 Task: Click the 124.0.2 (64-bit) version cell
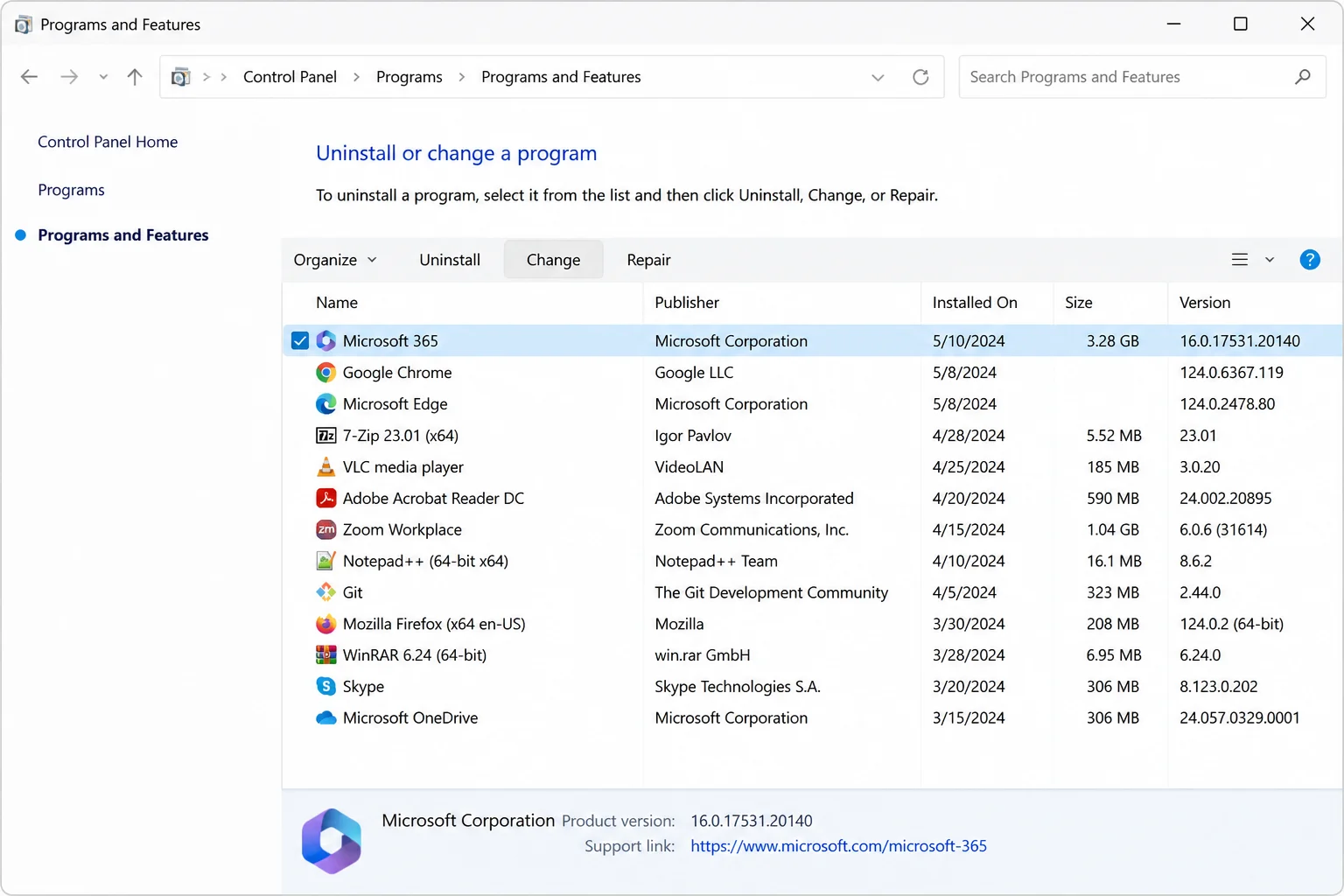pyautogui.click(x=1231, y=624)
